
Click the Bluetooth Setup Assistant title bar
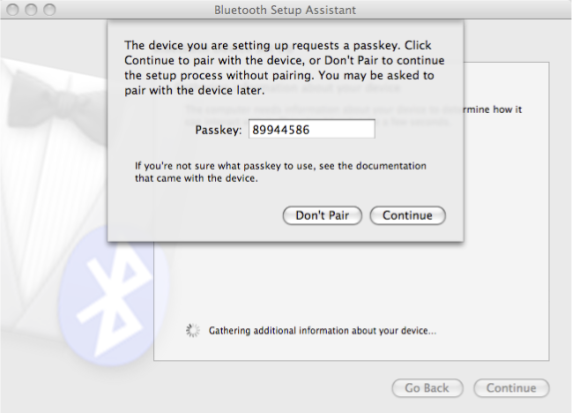click(285, 10)
